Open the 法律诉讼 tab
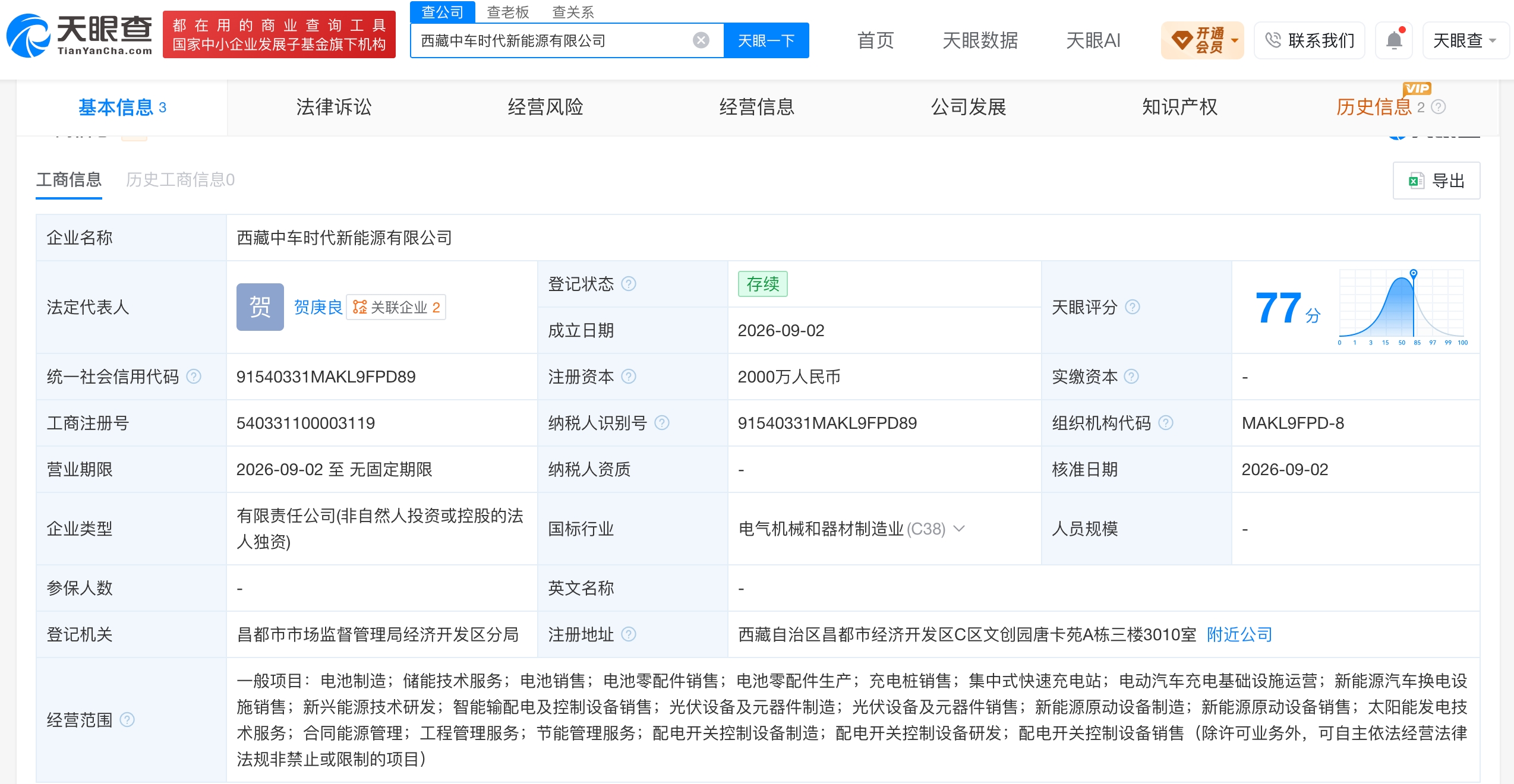 (x=333, y=108)
